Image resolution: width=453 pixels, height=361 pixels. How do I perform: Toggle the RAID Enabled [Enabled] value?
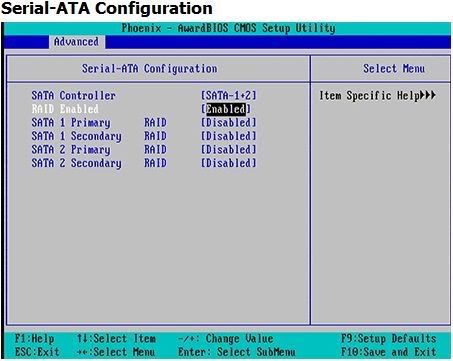[226, 109]
